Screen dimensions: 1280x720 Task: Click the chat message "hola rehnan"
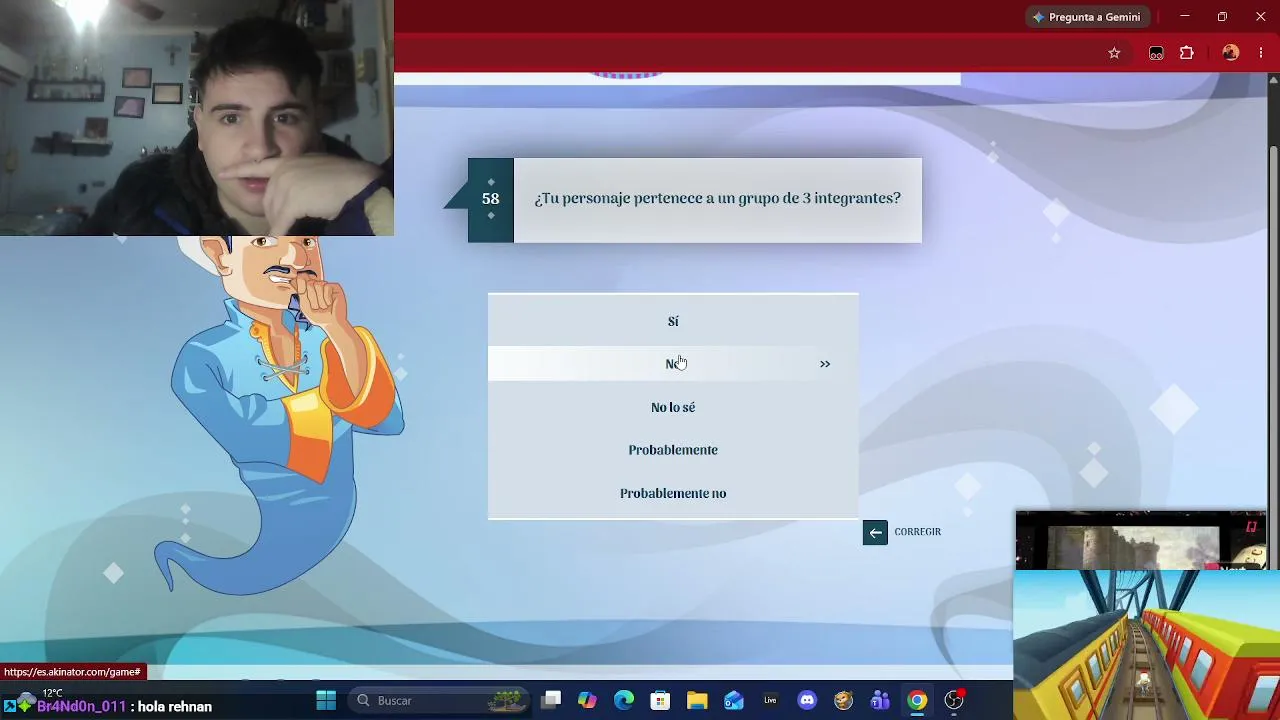175,707
